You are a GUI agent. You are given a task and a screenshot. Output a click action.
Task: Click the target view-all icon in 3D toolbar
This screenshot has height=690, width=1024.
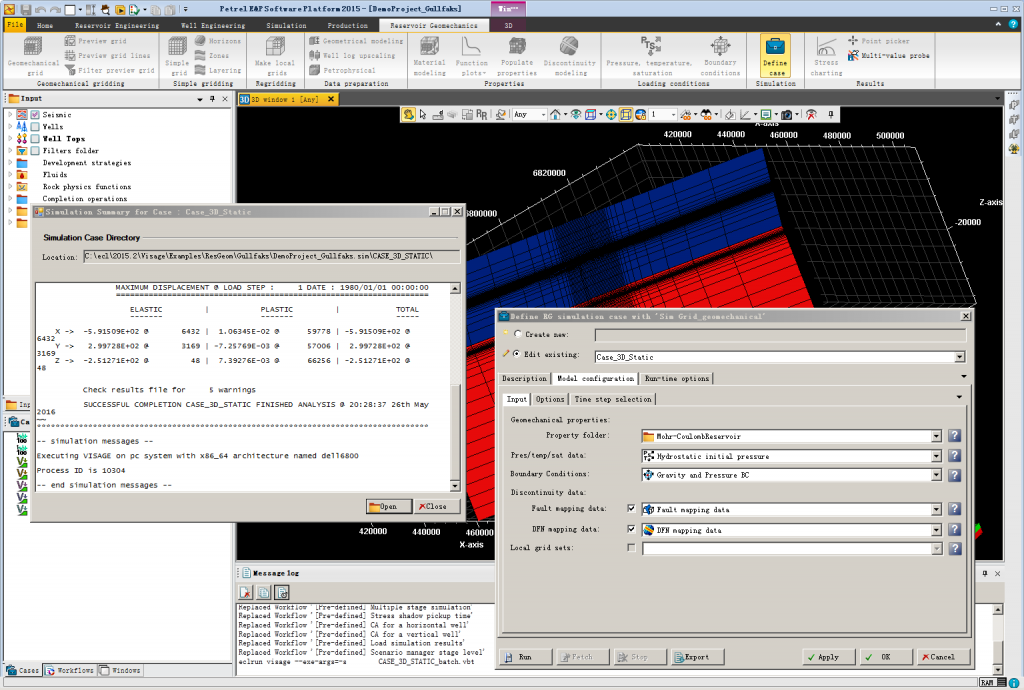[611, 114]
